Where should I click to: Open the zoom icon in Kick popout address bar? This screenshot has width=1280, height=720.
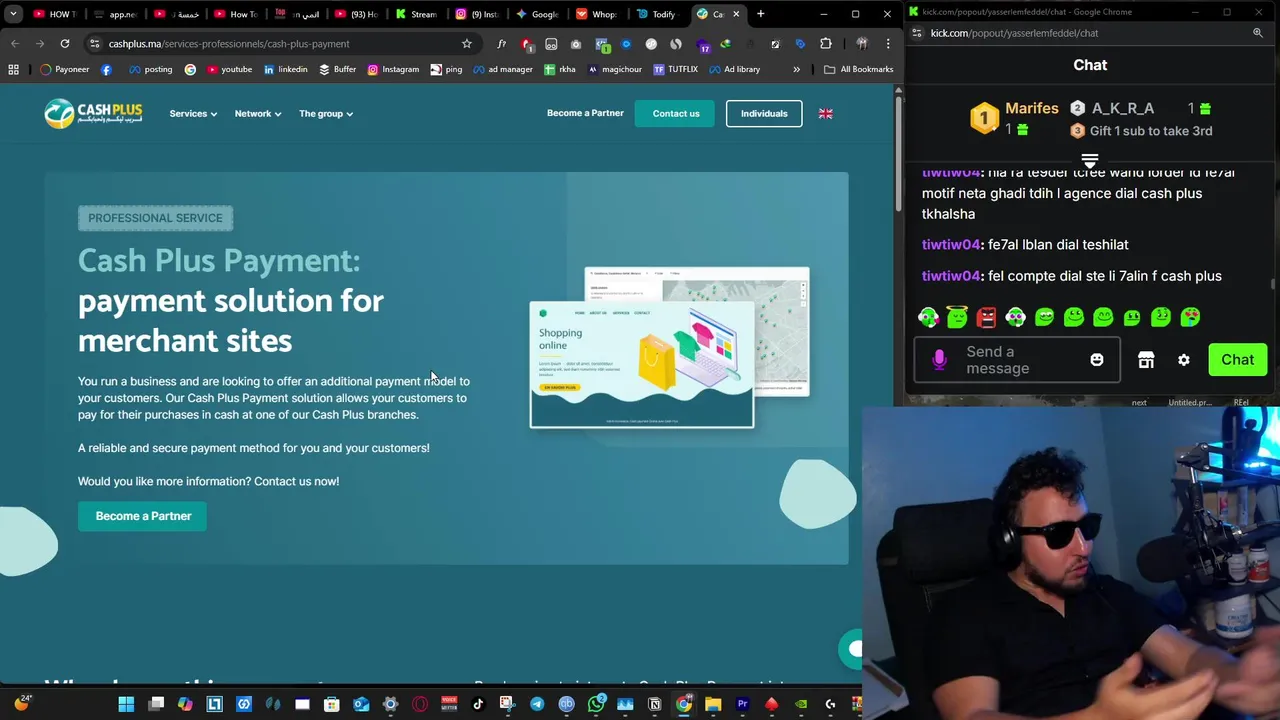point(1258,33)
